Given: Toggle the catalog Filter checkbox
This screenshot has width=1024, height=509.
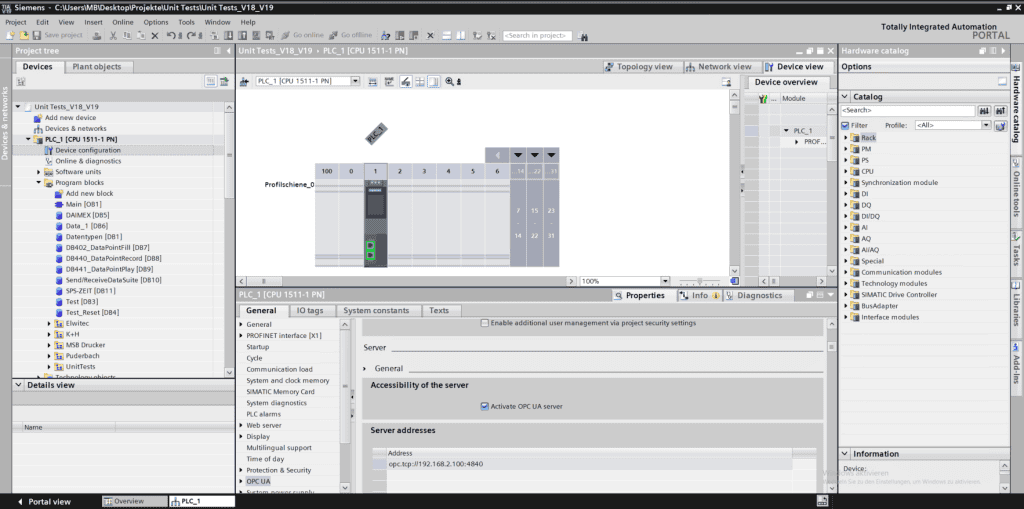Looking at the screenshot, I should click(x=845, y=125).
